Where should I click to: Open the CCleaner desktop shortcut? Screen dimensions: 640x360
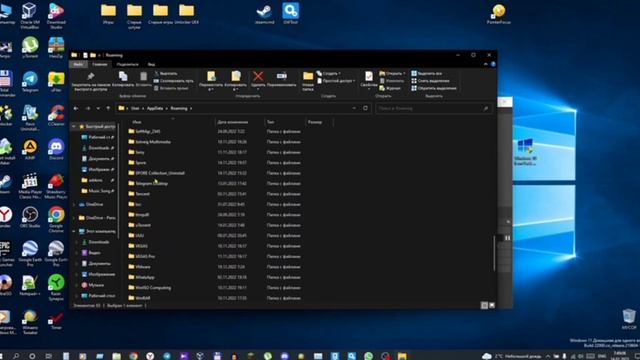(x=56, y=116)
